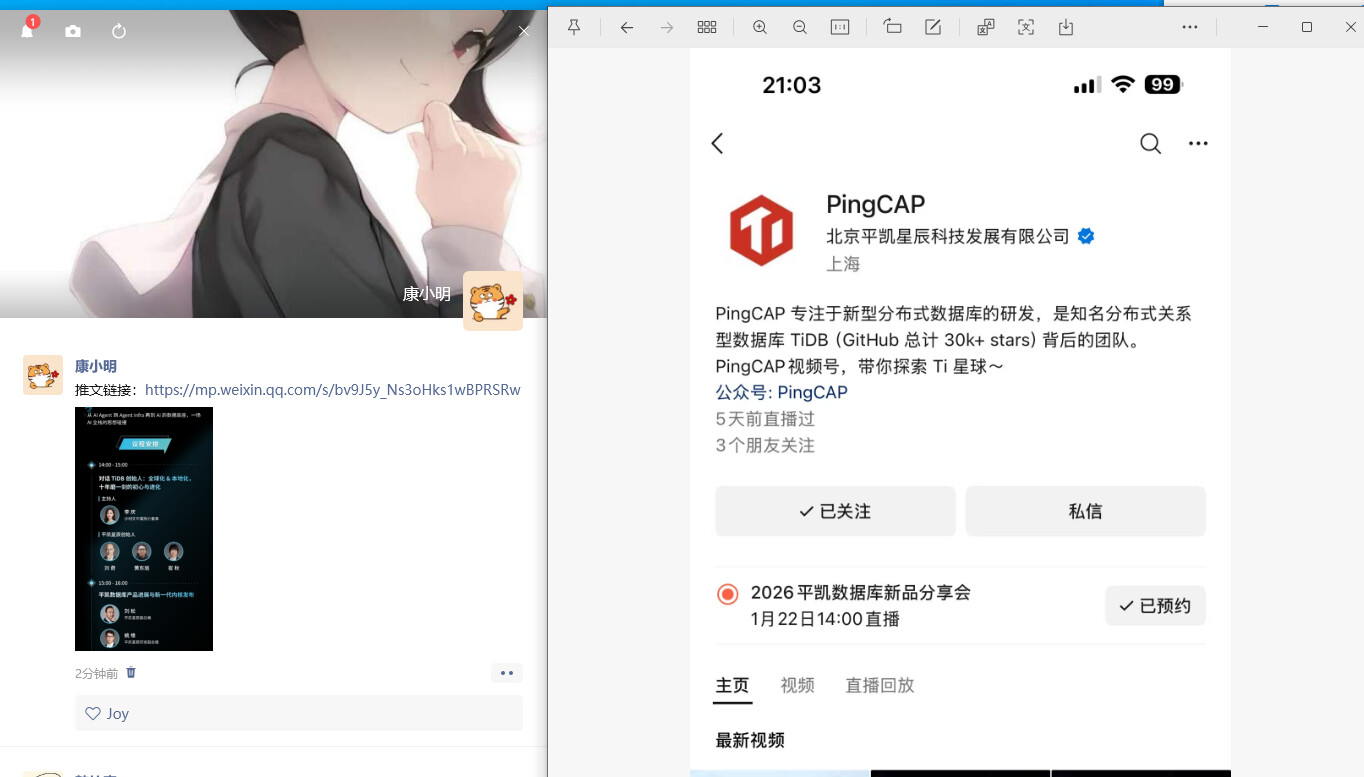The height and width of the screenshot is (777, 1364).
Task: Save the image with the download icon
Action: point(1066,28)
